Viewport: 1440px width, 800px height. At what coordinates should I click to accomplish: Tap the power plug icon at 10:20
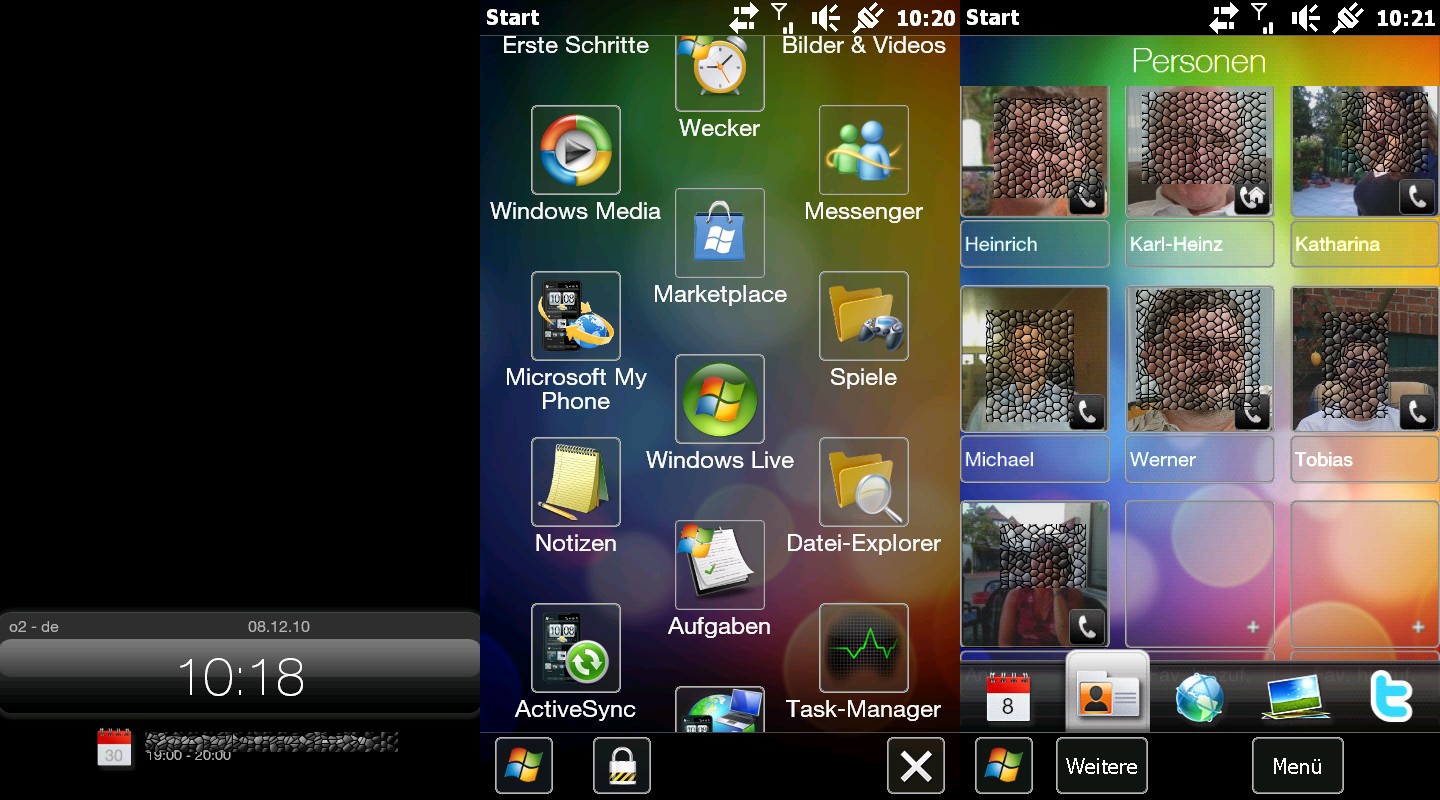point(867,17)
